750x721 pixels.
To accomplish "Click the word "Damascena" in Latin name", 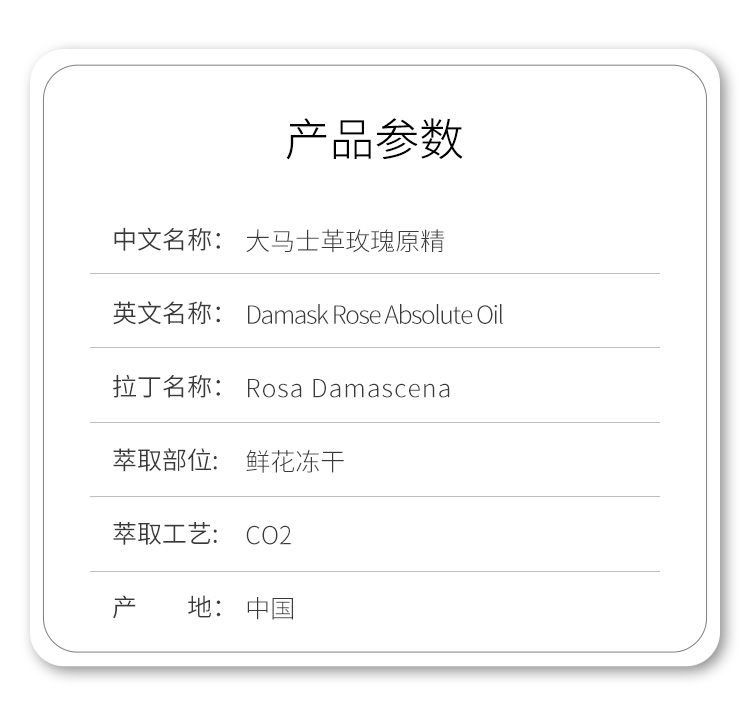I will (x=381, y=389).
